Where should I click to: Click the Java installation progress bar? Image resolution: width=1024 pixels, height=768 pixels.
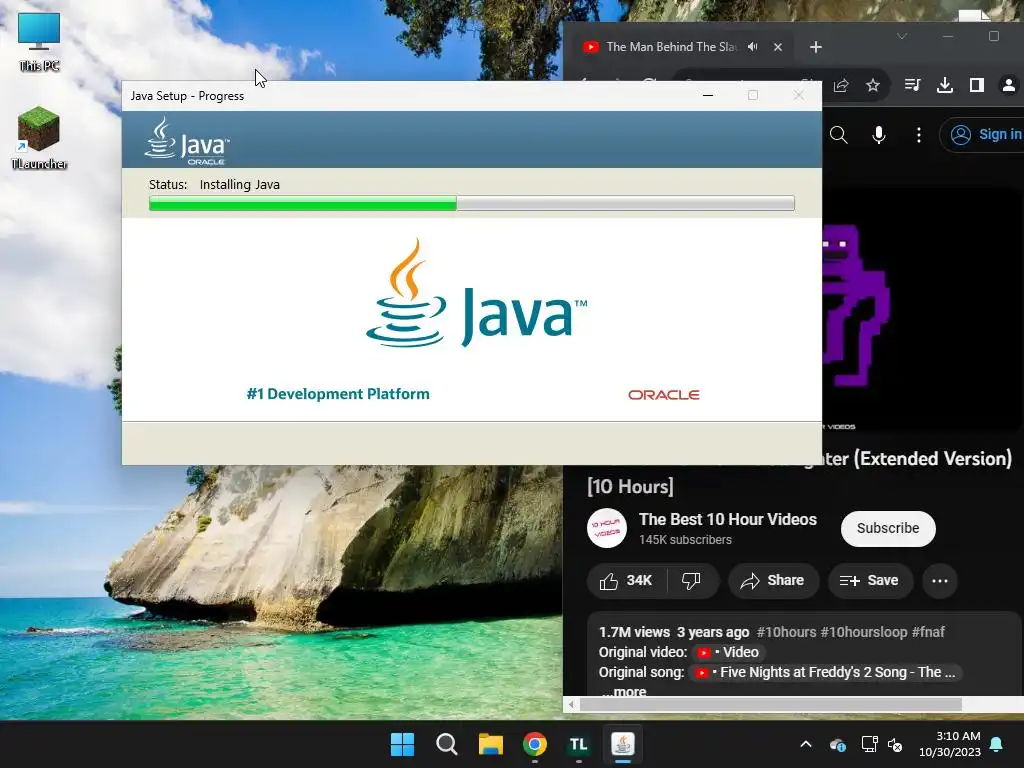point(472,204)
